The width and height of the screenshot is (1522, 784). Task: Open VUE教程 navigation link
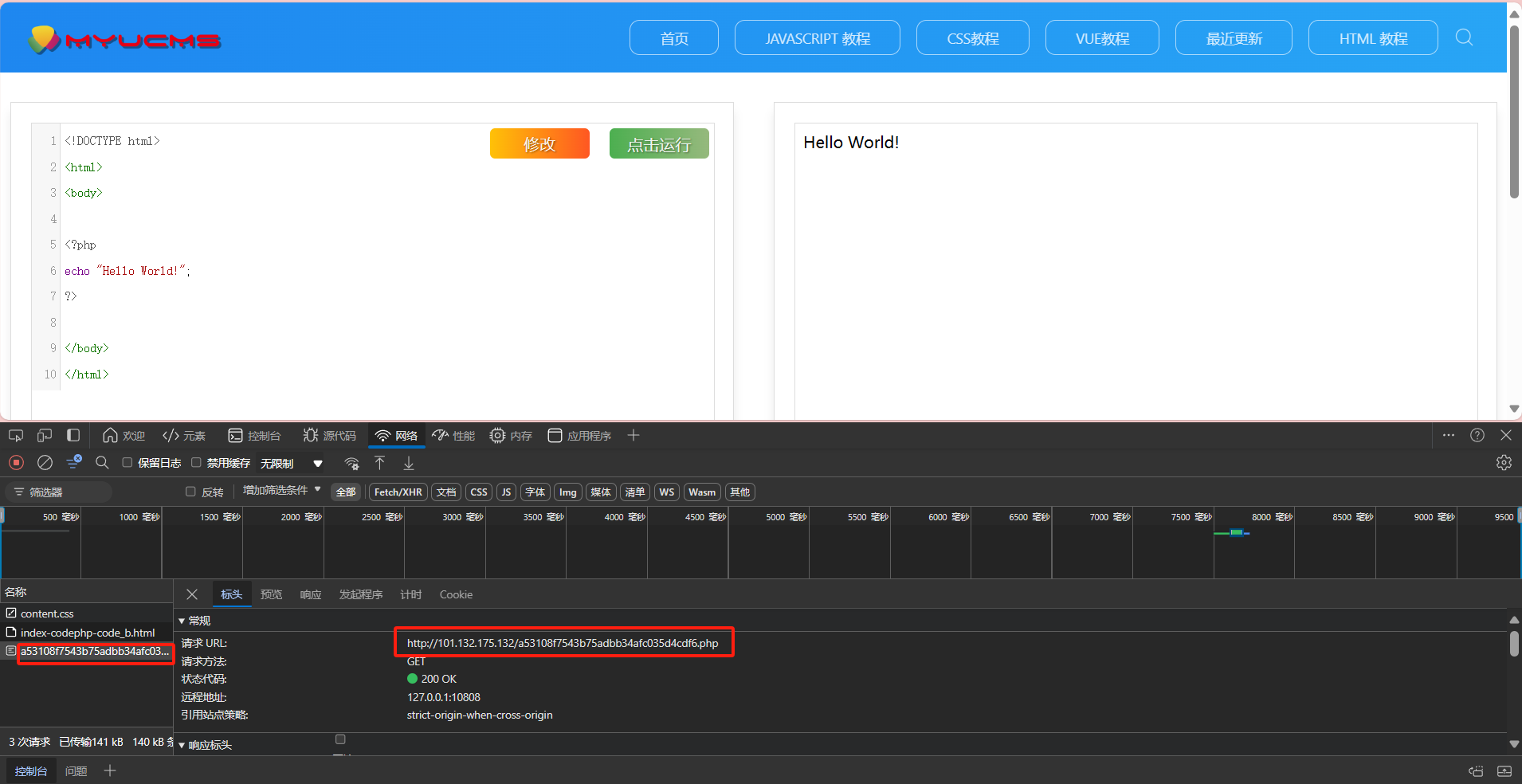[x=1102, y=37]
